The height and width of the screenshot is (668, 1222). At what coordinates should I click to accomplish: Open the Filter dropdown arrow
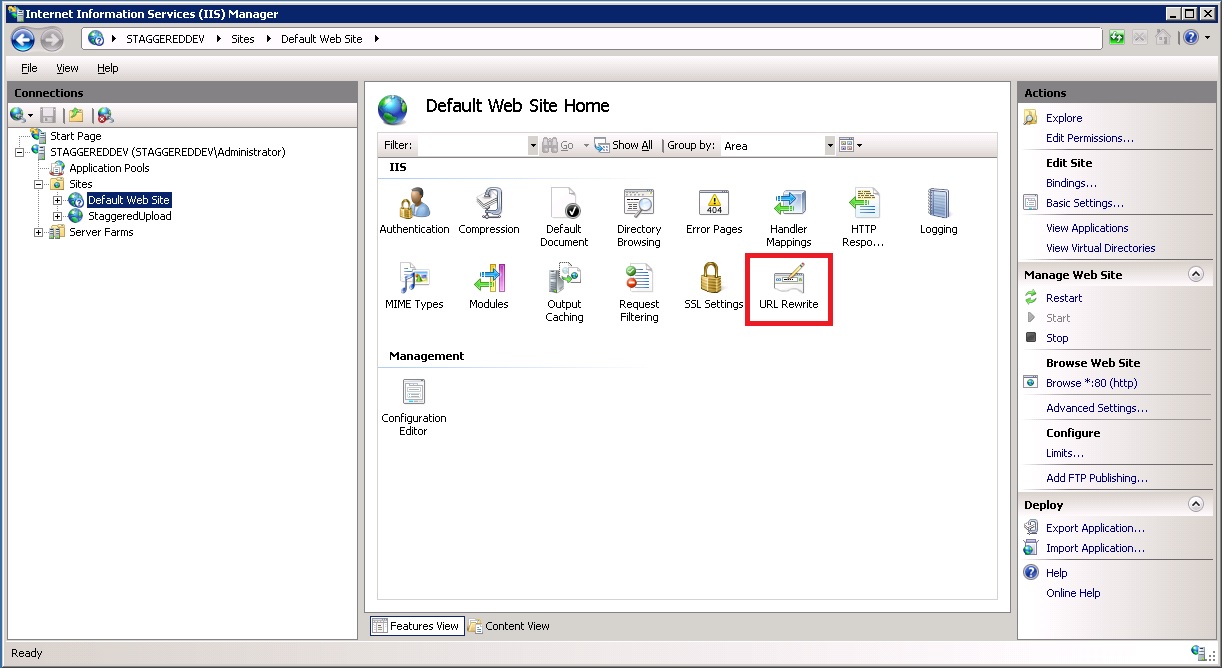tap(533, 146)
